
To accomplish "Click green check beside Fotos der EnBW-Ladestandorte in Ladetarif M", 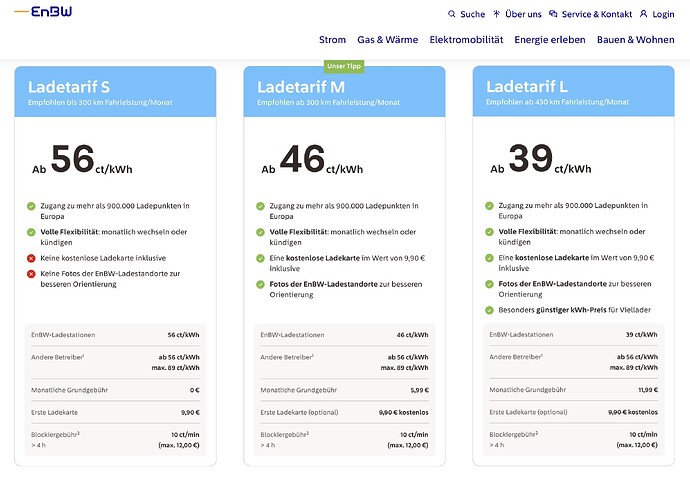I will click(261, 284).
